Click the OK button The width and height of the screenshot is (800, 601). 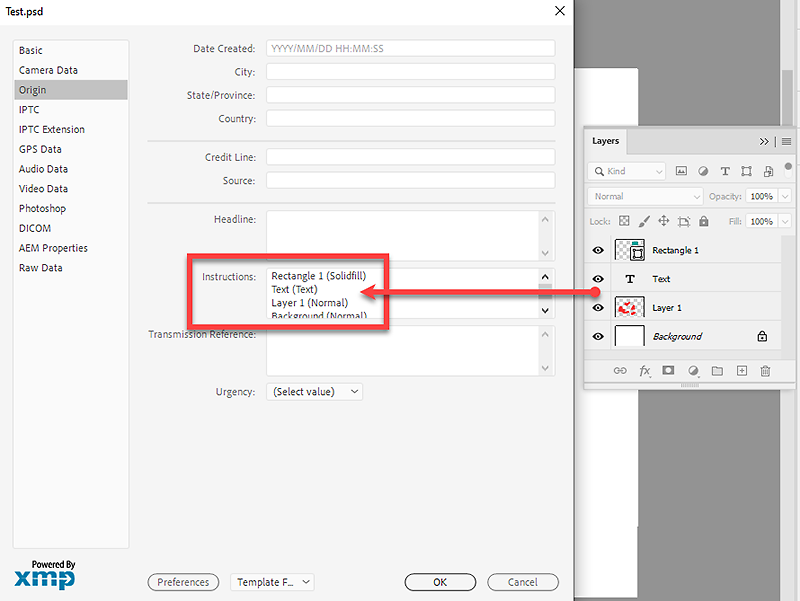440,582
